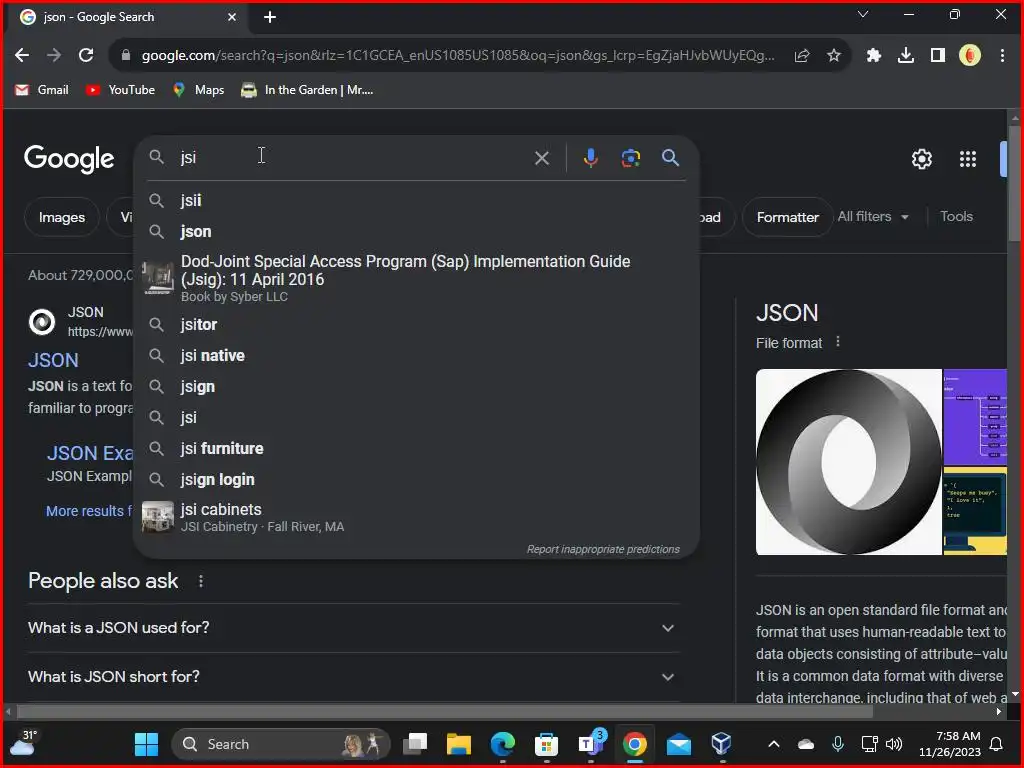
Task: Open the JSON result title link
Action: 53,360
